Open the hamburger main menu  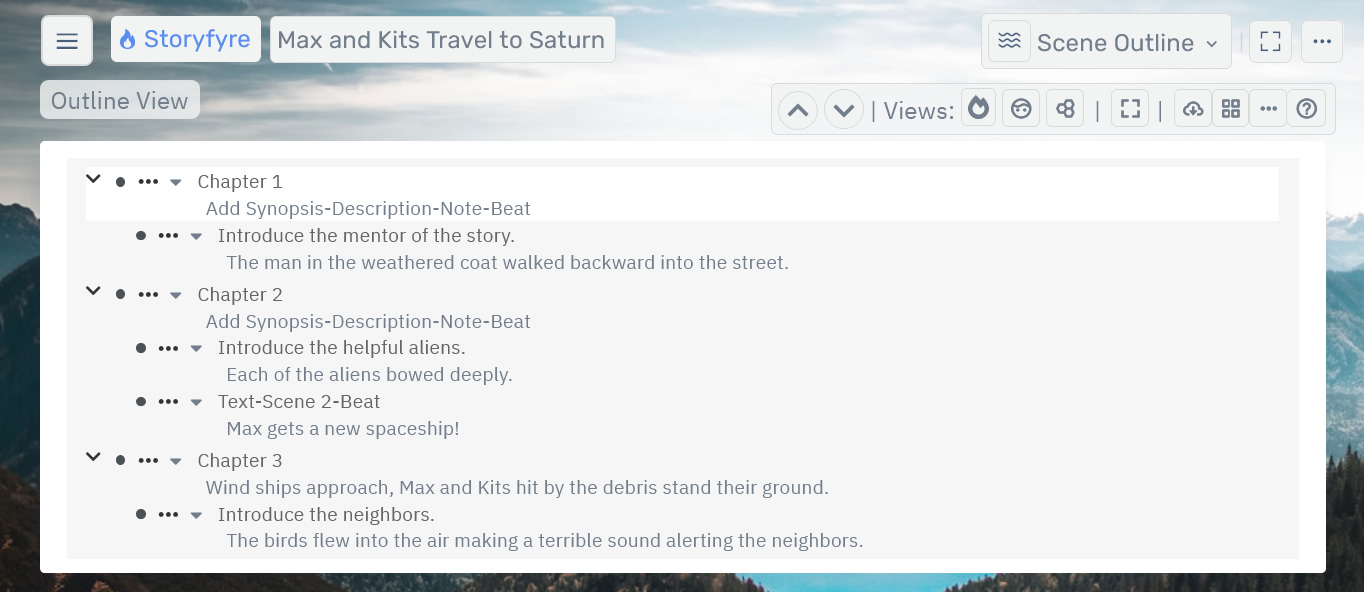[67, 41]
